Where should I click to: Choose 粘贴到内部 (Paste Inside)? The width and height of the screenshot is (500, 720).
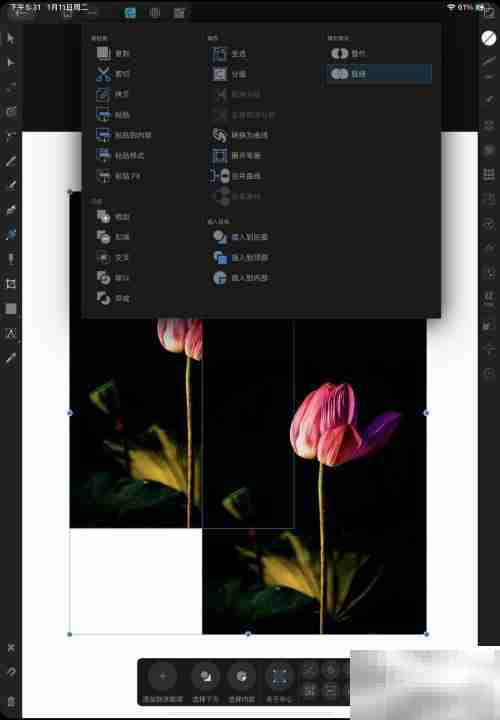pos(124,135)
